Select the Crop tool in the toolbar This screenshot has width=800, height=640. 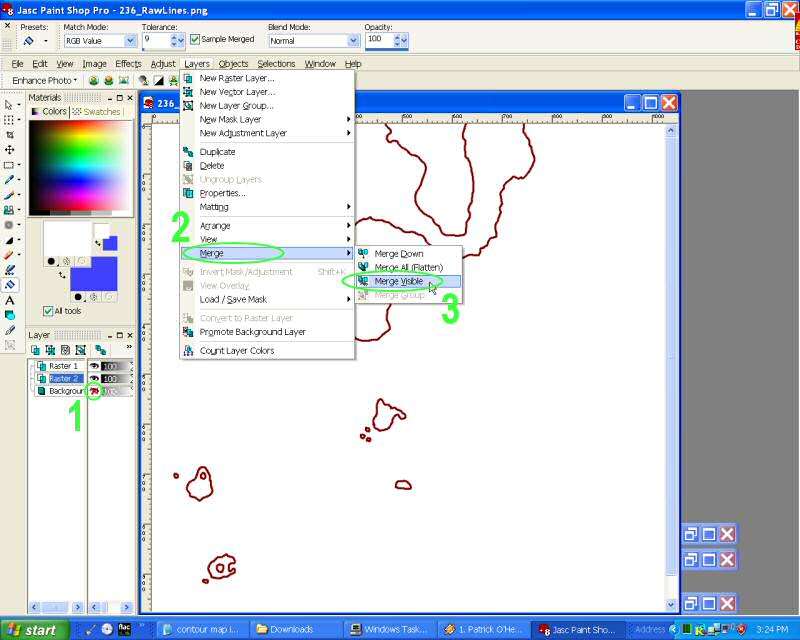[10, 134]
